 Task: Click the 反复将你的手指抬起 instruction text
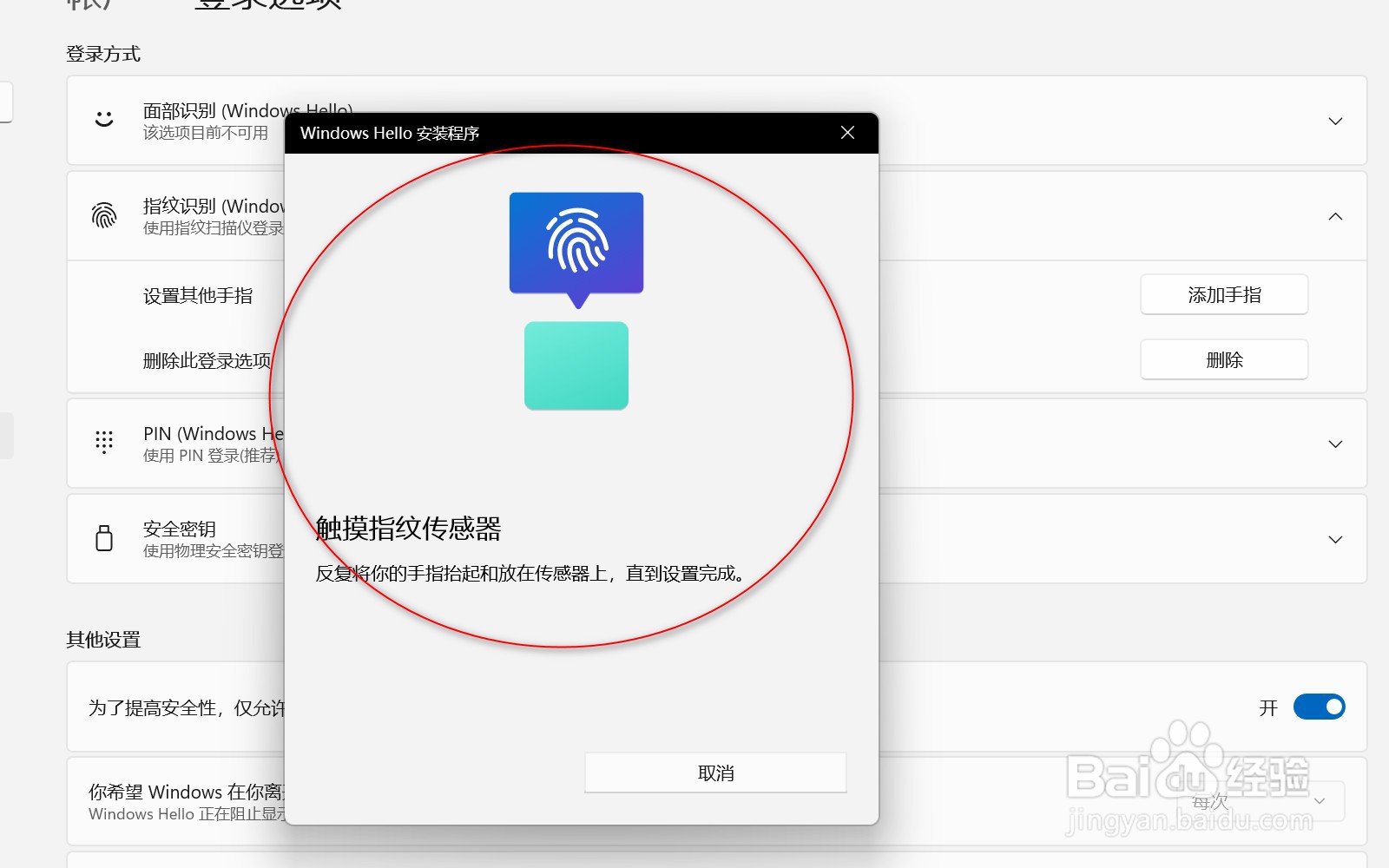[530, 574]
